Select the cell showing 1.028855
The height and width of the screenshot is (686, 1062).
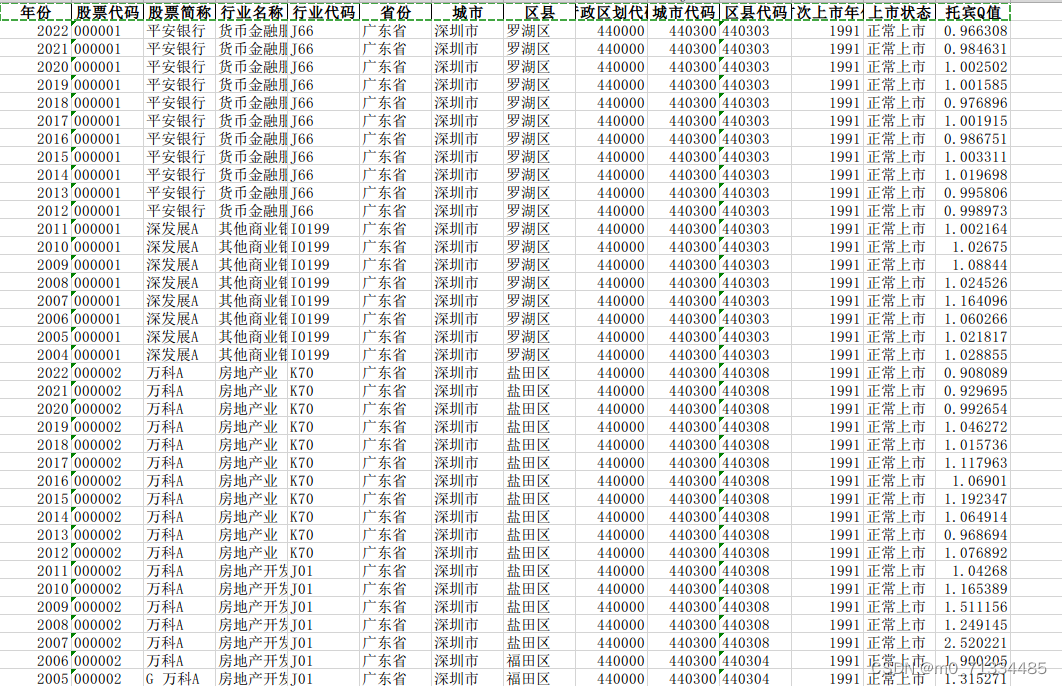click(x=973, y=355)
